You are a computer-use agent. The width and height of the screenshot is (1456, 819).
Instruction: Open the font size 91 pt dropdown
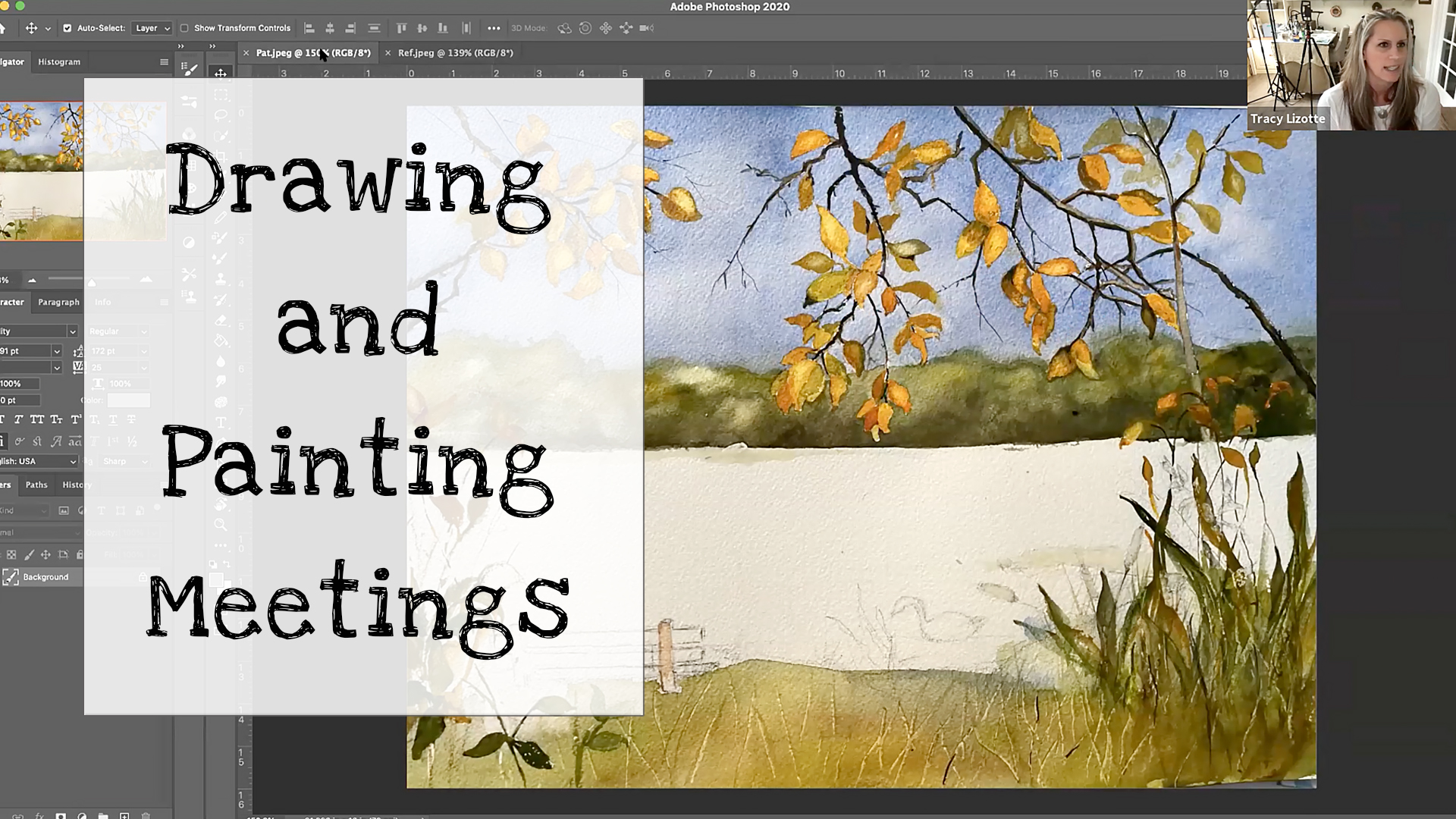(56, 351)
